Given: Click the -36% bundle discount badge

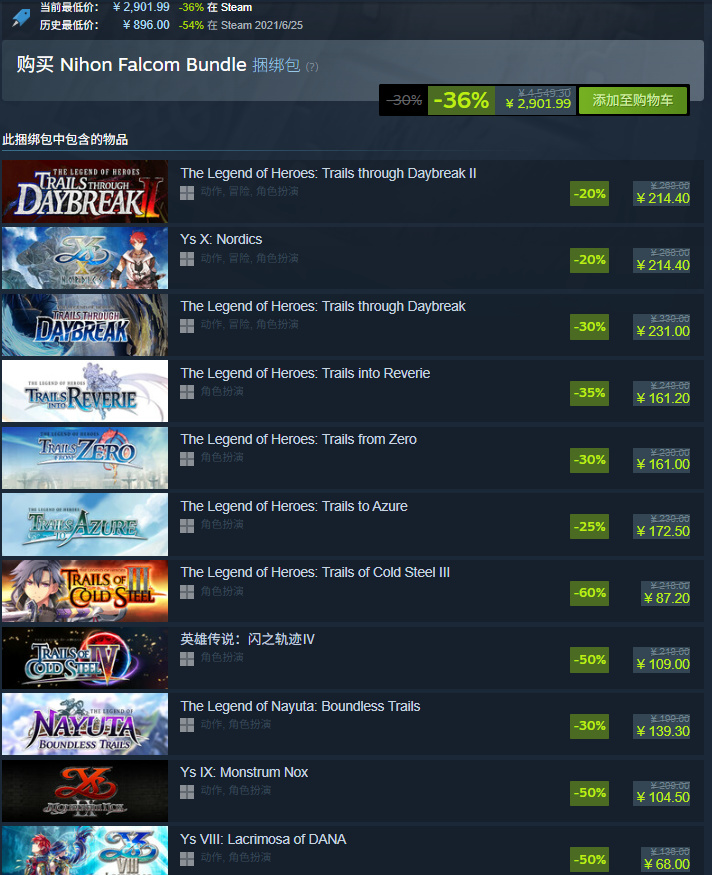Looking at the screenshot, I should point(461,100).
